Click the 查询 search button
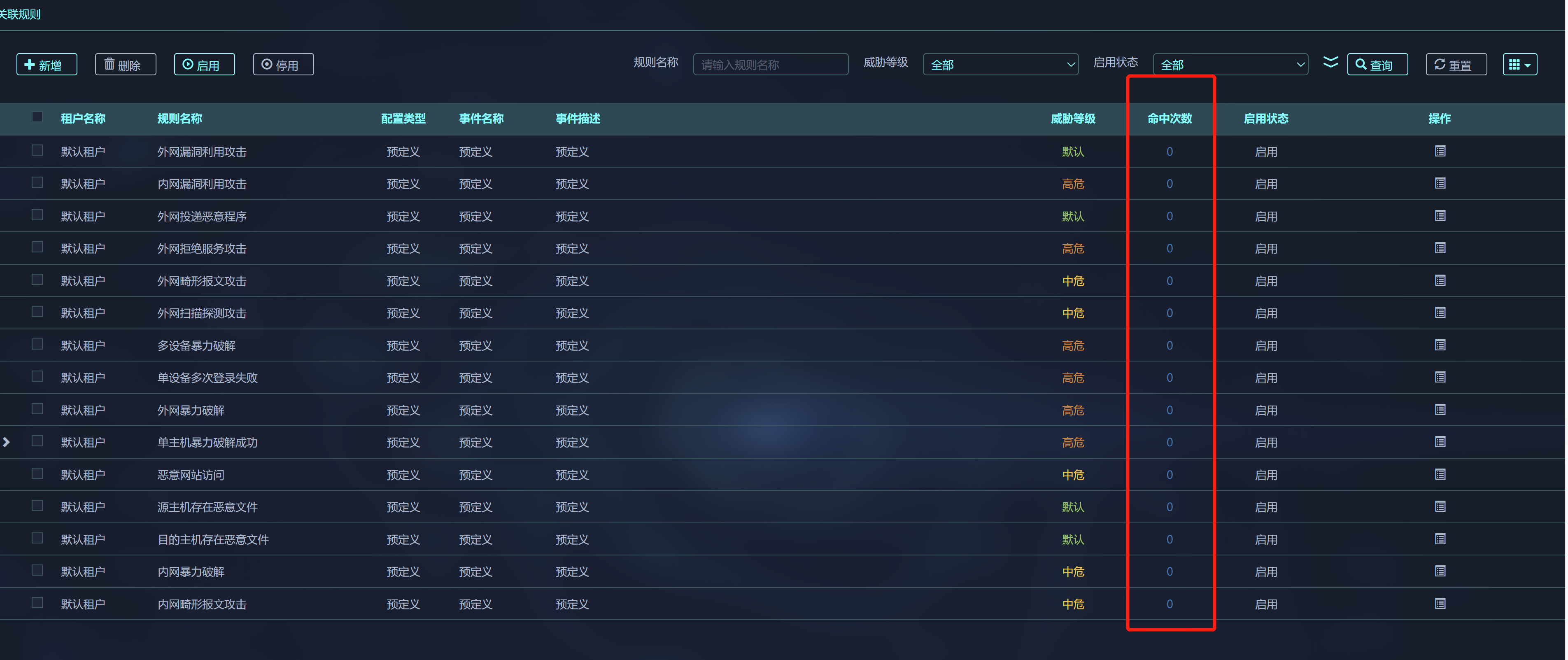Viewport: 1568px width, 660px height. 1377,65
